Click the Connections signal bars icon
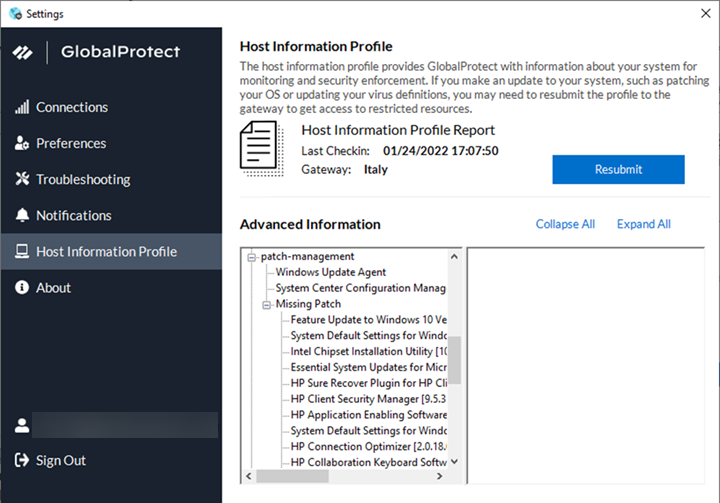The image size is (720, 503). pos(22,108)
